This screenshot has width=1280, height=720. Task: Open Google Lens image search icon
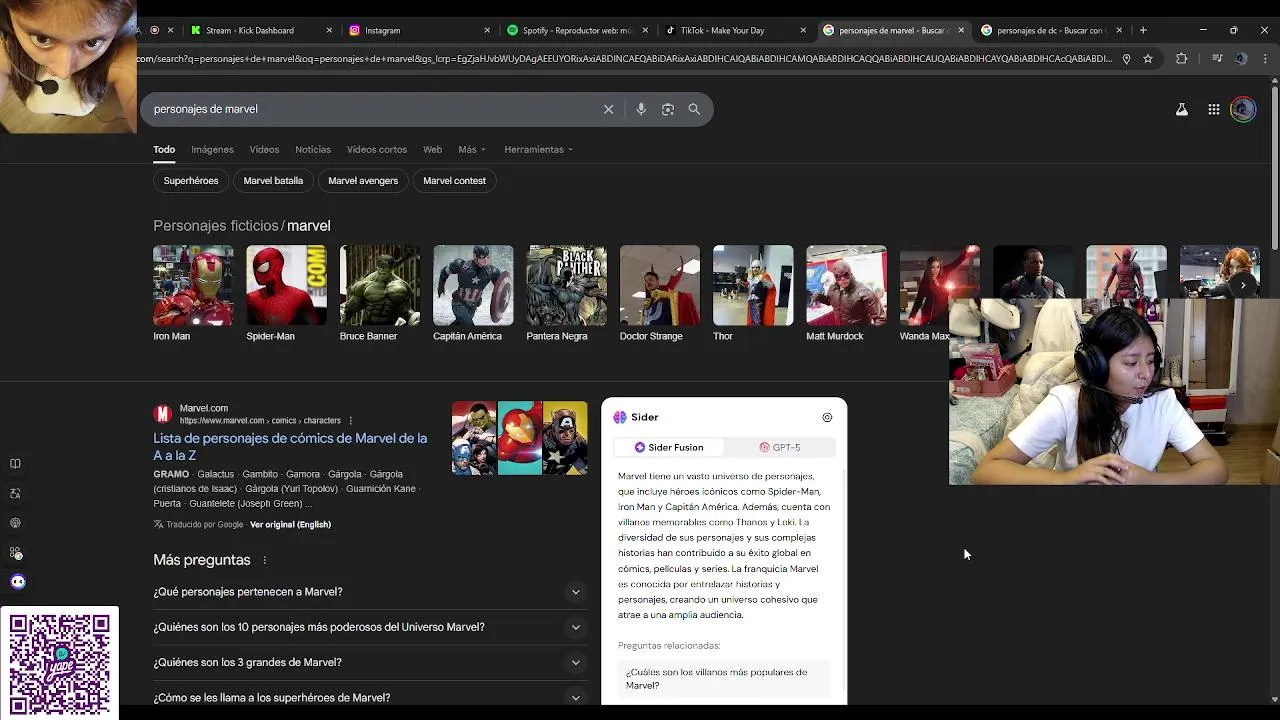tap(668, 109)
